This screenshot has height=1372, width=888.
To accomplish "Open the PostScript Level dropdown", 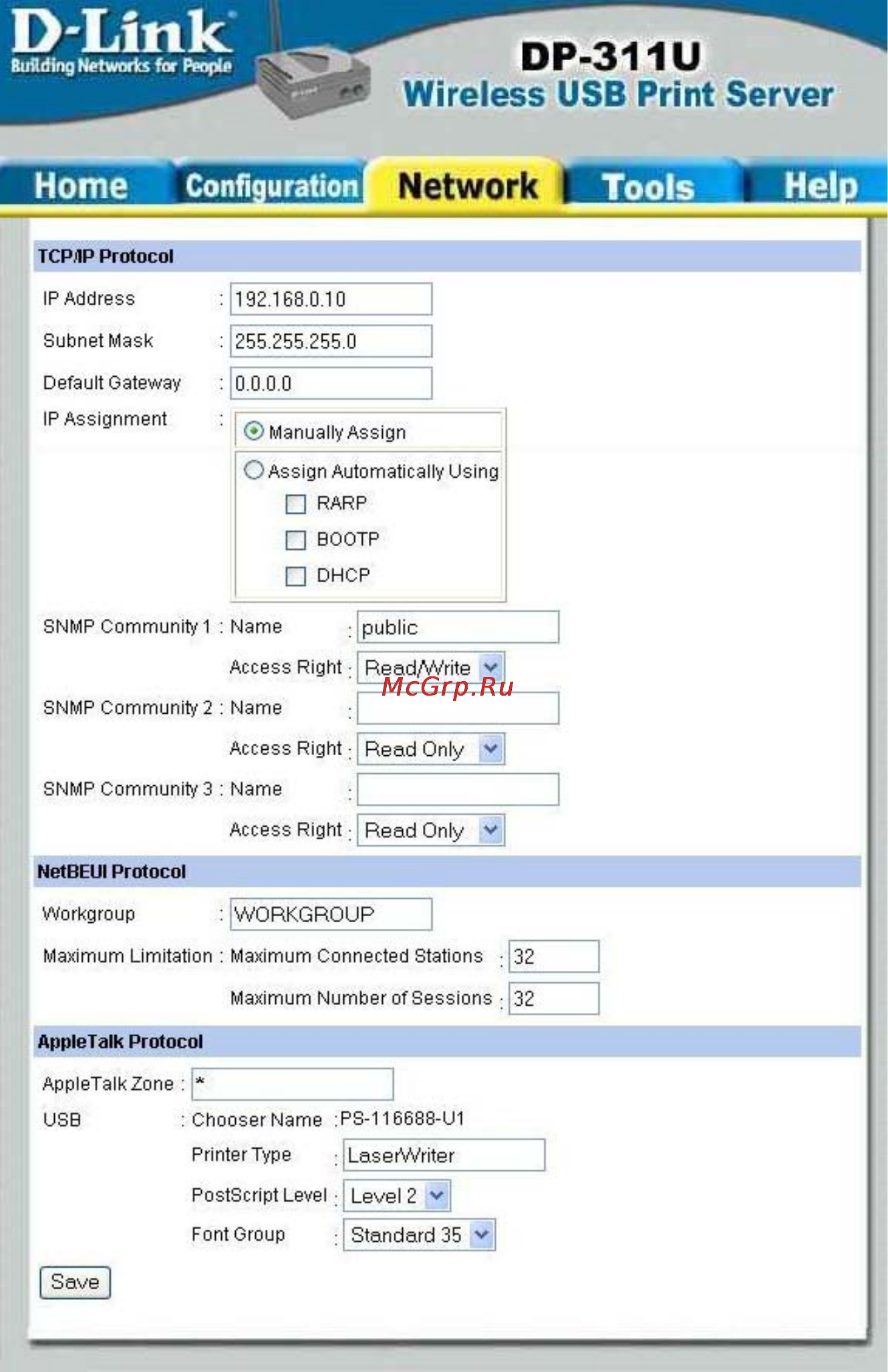I will 397,1195.
